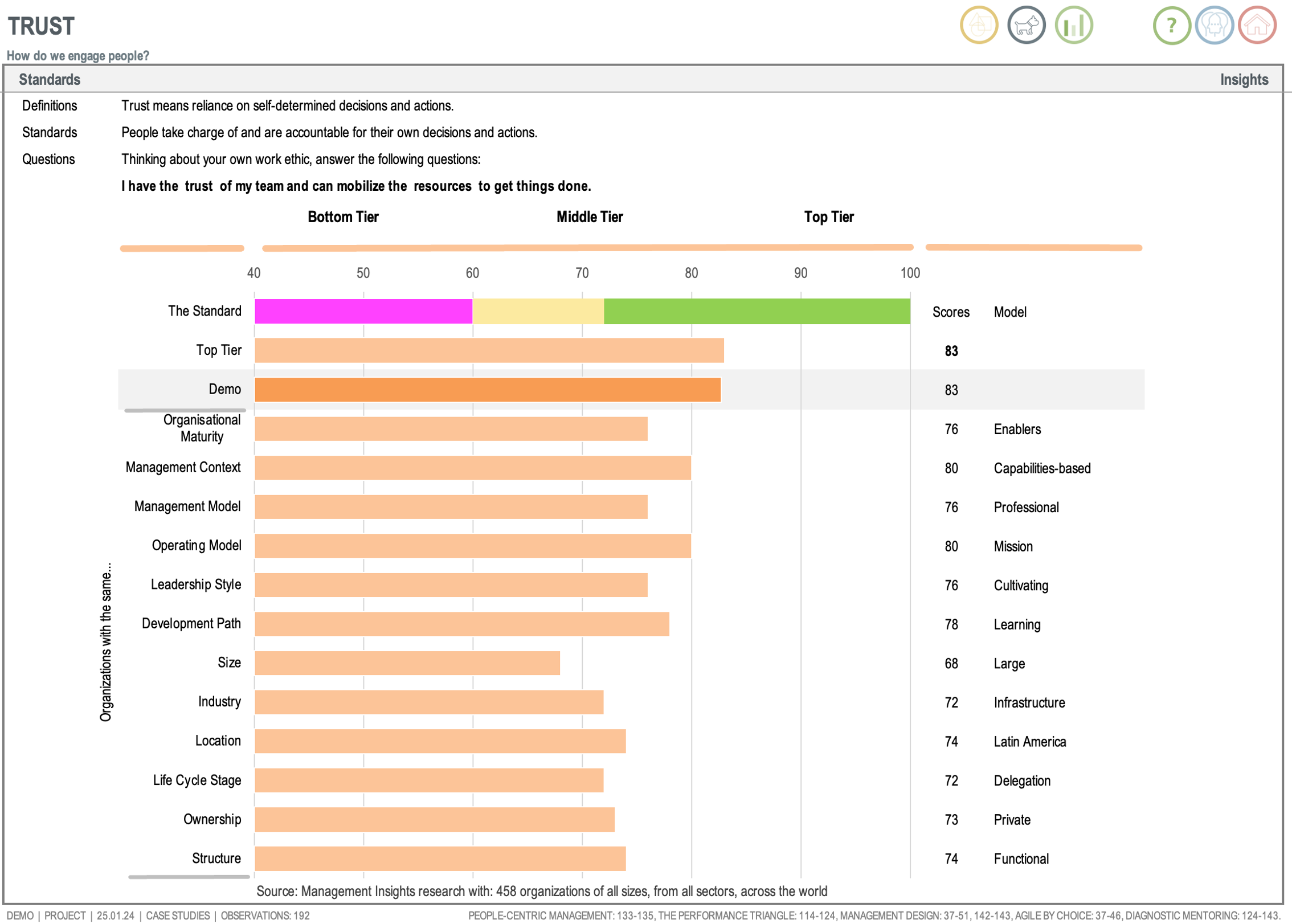Click the magenta segment of The Standard bar

(x=363, y=312)
